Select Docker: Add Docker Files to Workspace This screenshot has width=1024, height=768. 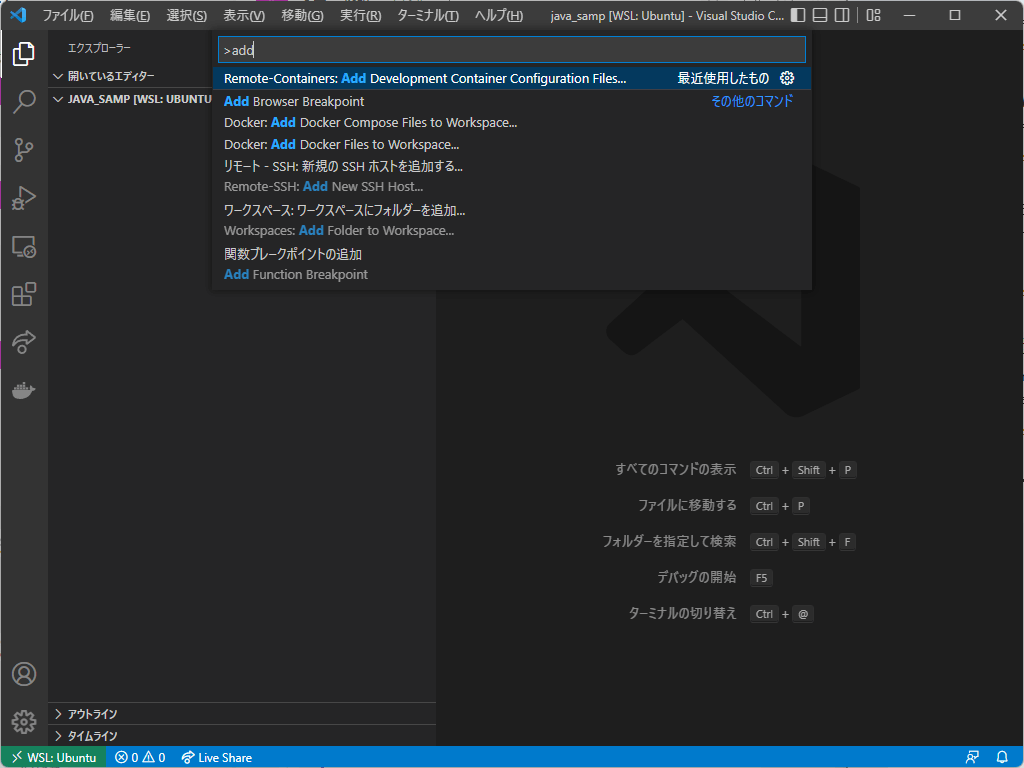(511, 144)
